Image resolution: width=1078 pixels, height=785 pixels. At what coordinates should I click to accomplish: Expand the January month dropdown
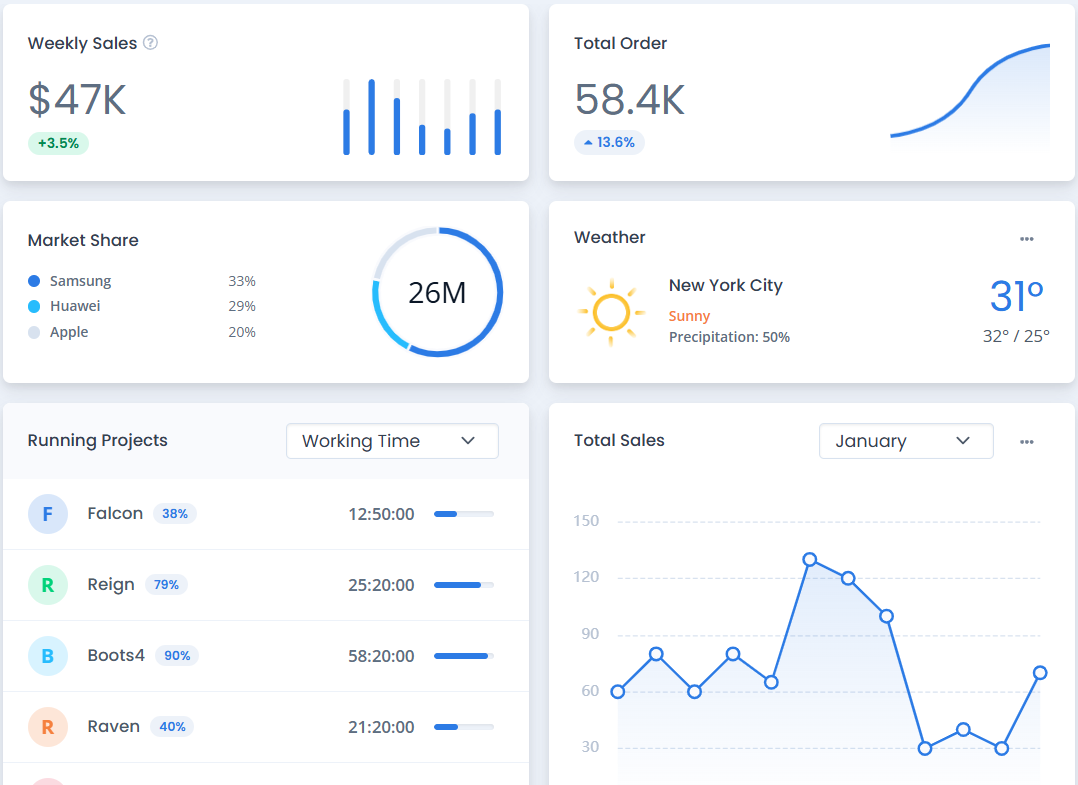pyautogui.click(x=905, y=441)
